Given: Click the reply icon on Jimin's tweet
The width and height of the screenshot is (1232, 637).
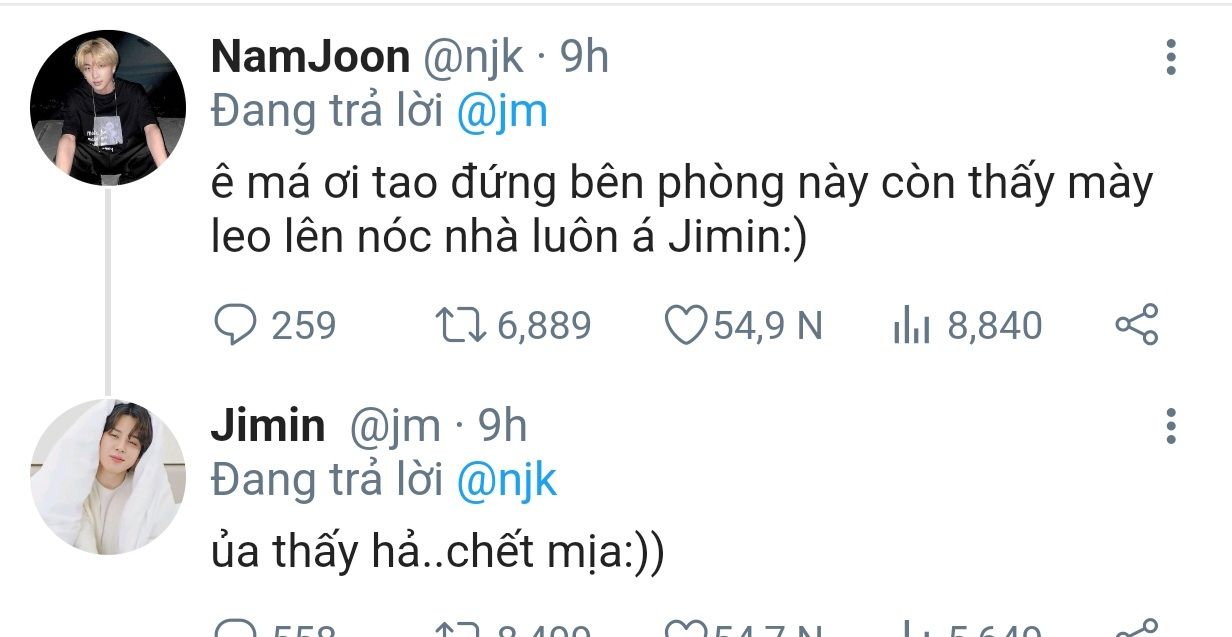Looking at the screenshot, I should 234,630.
